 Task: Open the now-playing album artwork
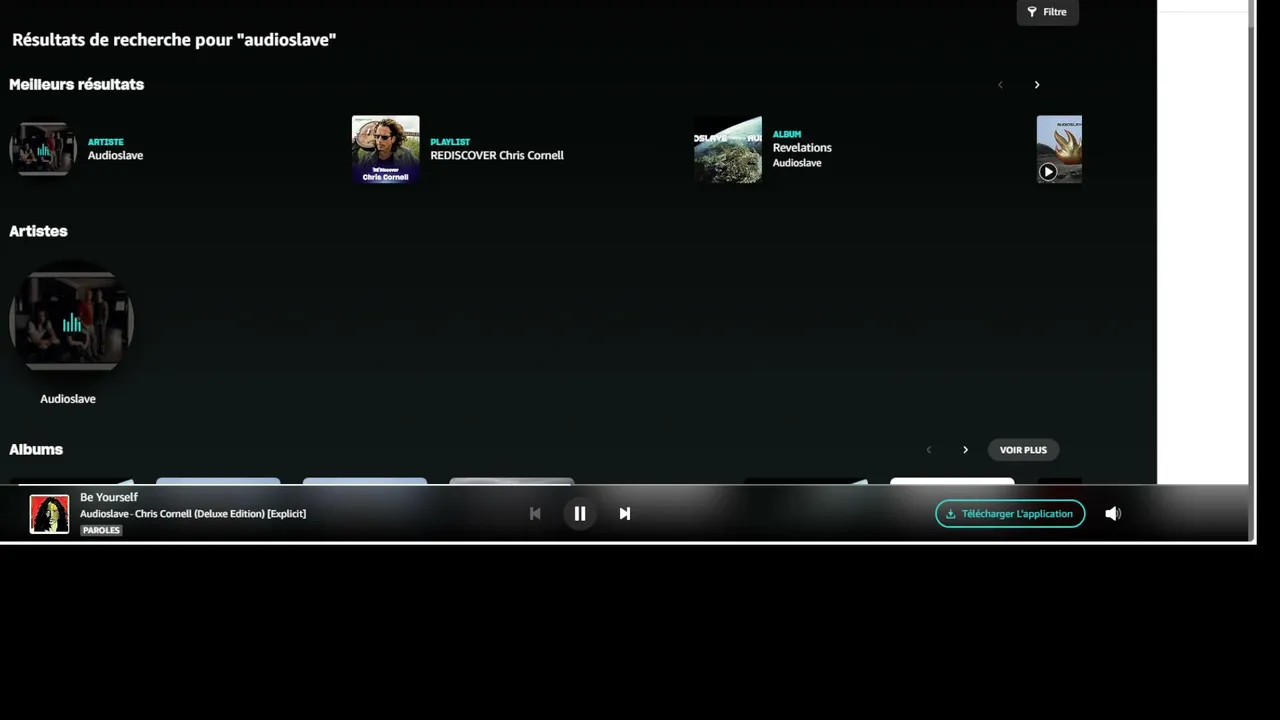tap(49, 514)
